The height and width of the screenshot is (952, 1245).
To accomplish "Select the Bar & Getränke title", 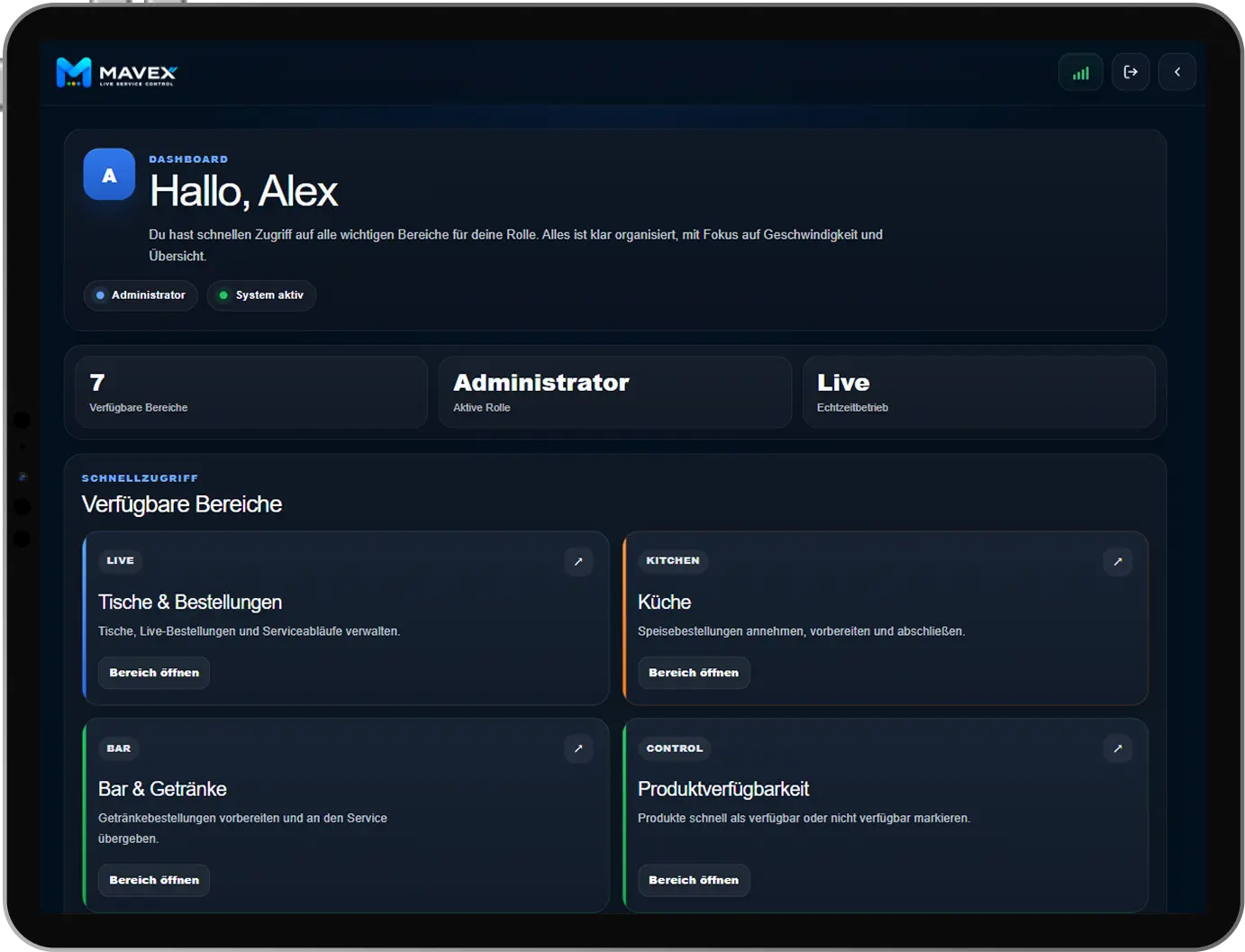I will [162, 789].
